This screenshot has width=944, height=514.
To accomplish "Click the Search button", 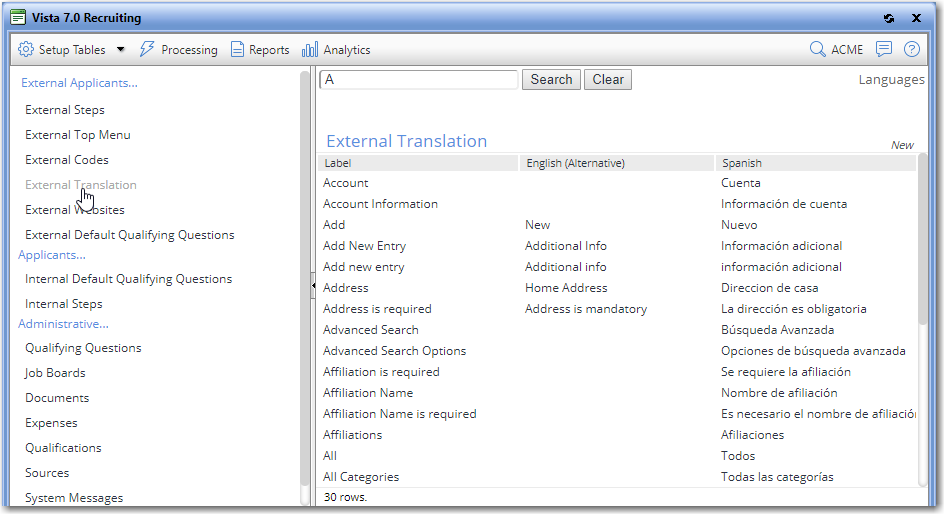I will 551,79.
